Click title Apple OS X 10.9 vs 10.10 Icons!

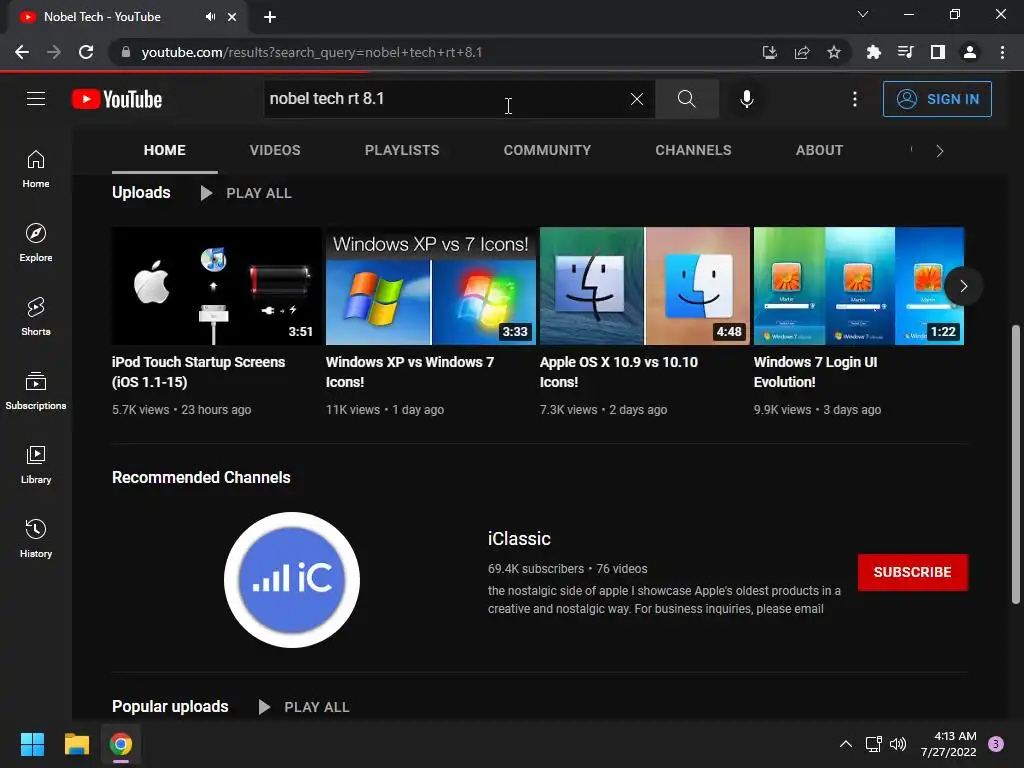click(x=618, y=372)
